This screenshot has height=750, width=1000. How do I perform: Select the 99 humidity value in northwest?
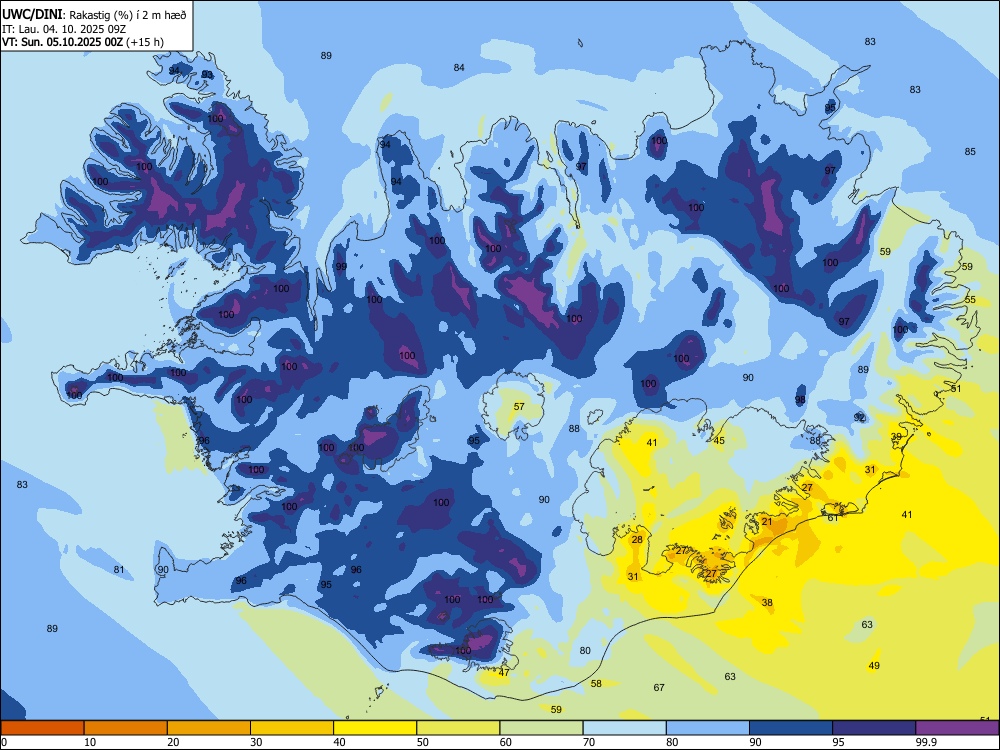(341, 267)
